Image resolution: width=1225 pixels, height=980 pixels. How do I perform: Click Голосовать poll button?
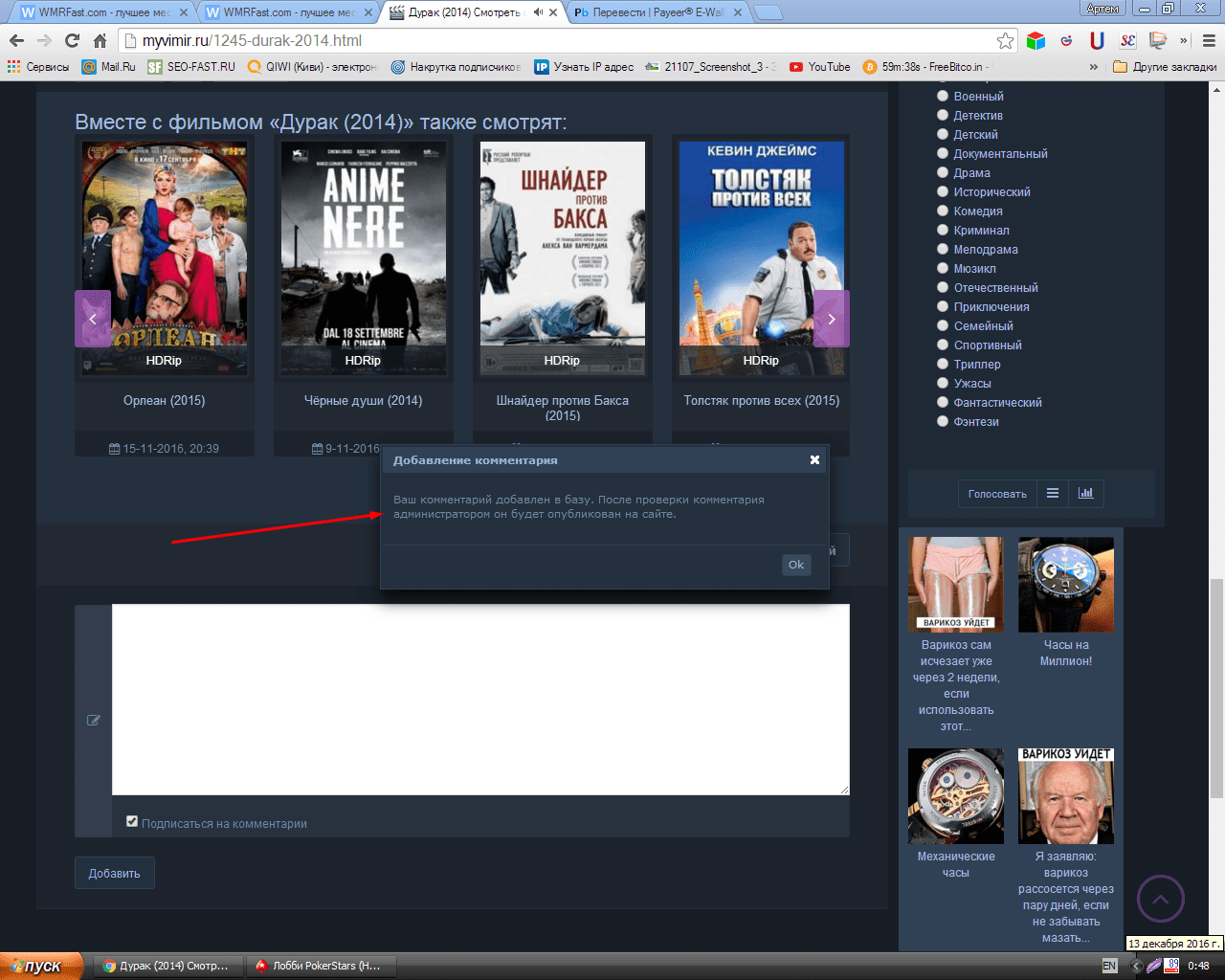pyautogui.click(x=997, y=494)
